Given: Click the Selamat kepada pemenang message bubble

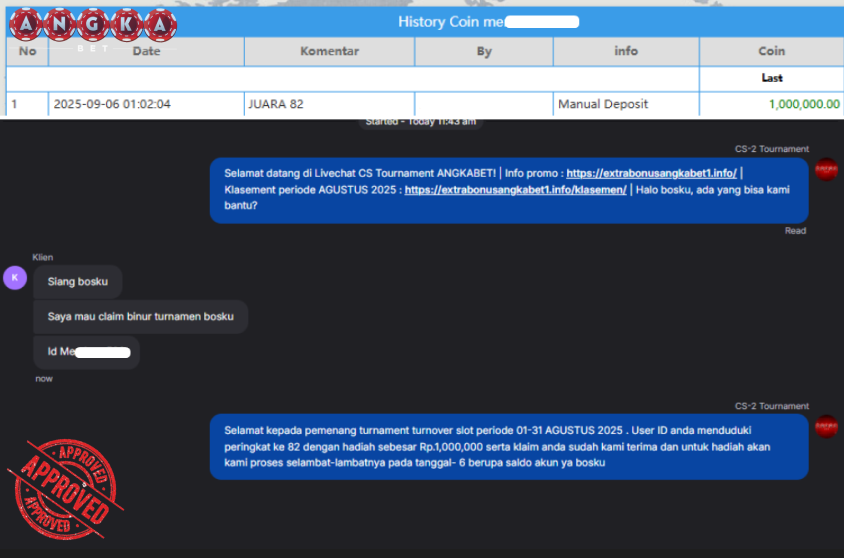Looking at the screenshot, I should [x=509, y=447].
